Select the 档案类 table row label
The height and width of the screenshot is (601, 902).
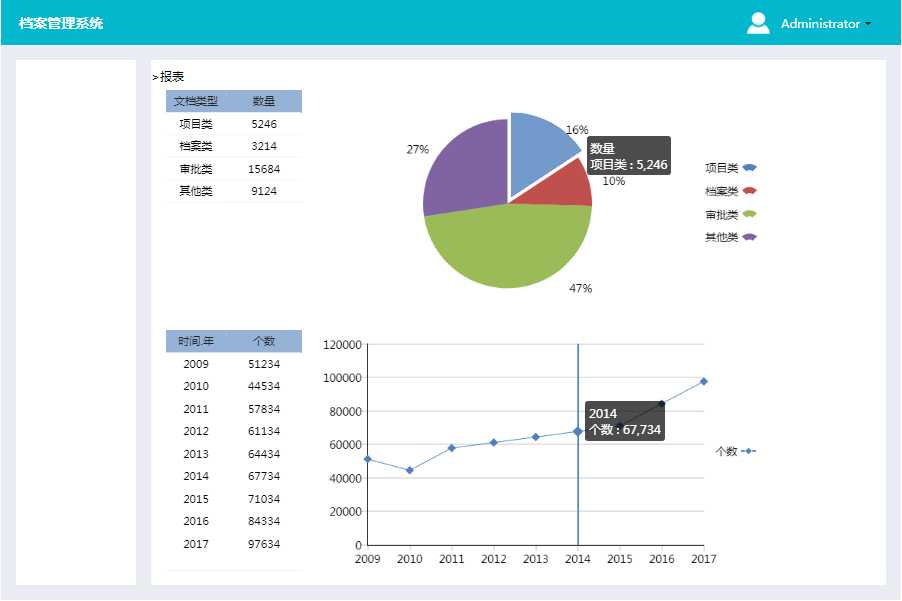196,146
